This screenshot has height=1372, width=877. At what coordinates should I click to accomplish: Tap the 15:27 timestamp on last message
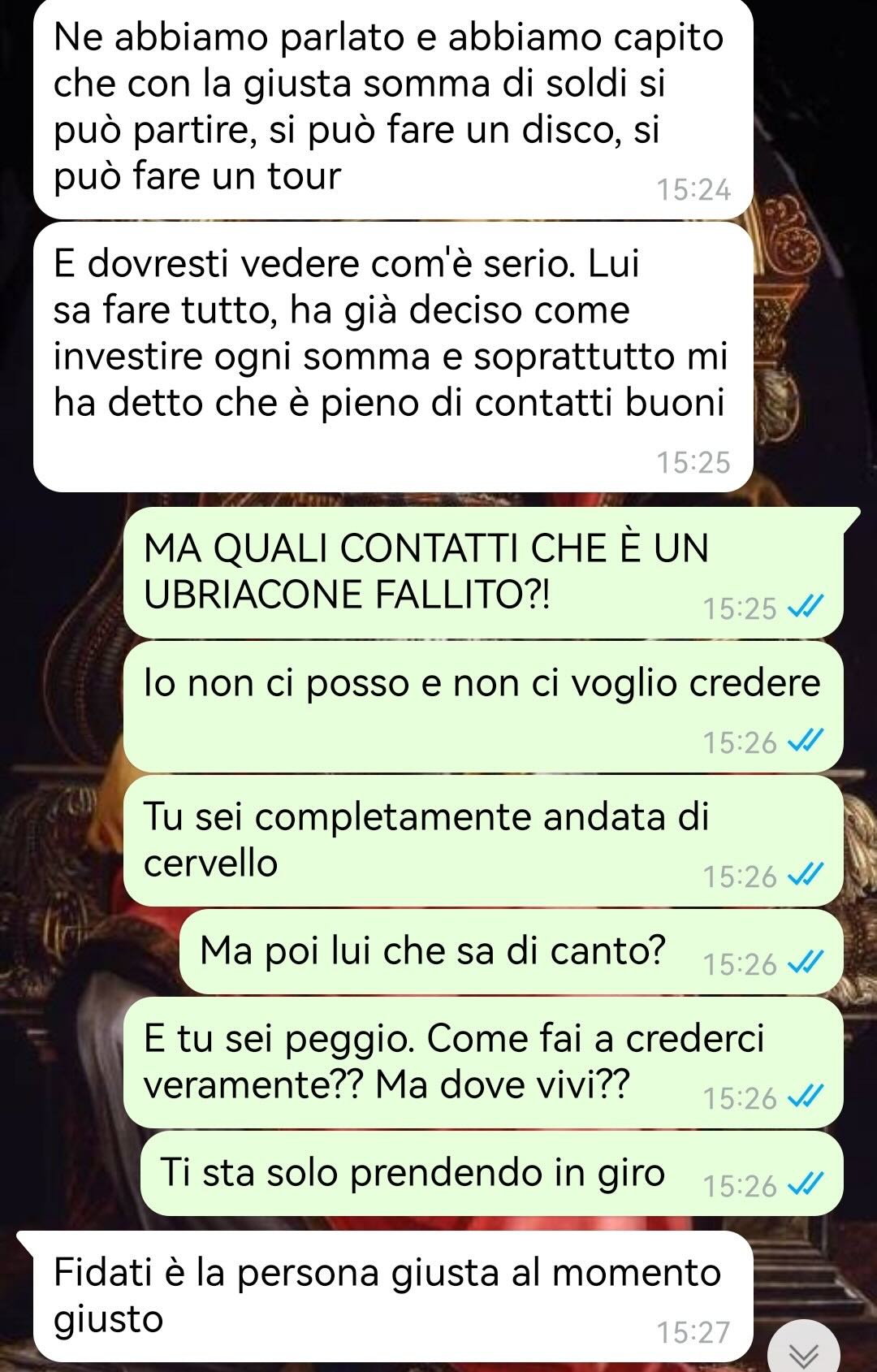click(693, 1333)
